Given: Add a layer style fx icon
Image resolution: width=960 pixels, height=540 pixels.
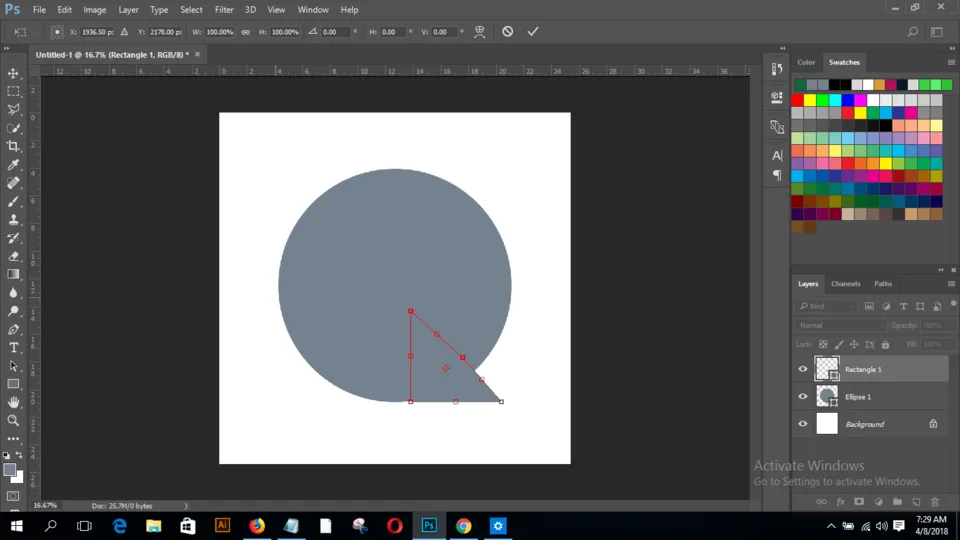Looking at the screenshot, I should 841,502.
